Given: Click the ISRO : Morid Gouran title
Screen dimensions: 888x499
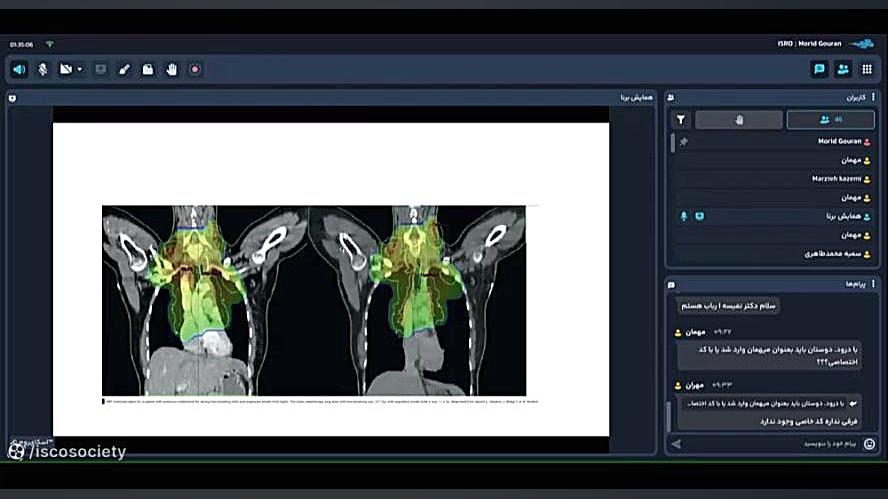Looking at the screenshot, I should pyautogui.click(x=809, y=44).
